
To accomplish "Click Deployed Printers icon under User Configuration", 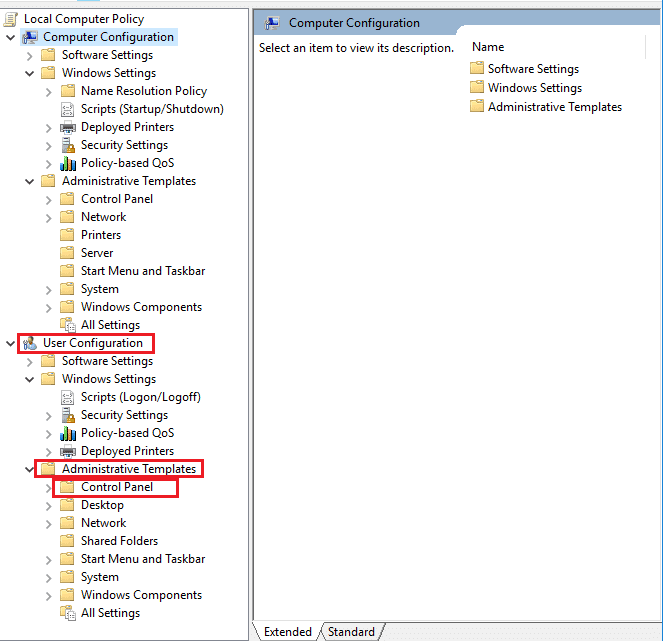I will [68, 451].
